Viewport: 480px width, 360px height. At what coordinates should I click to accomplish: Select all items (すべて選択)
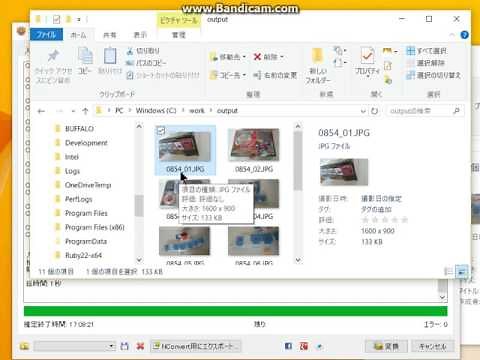[427, 51]
